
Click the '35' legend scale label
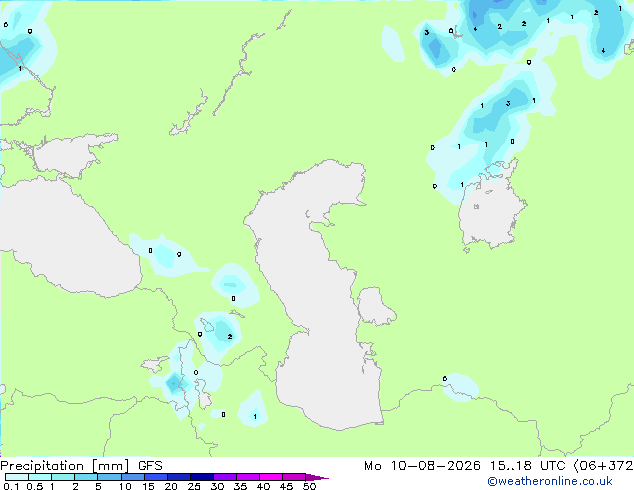tap(240, 486)
